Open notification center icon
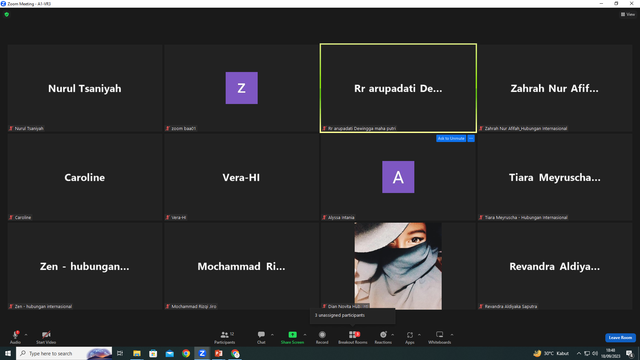Viewport: 640px width, 360px height. [x=629, y=353]
